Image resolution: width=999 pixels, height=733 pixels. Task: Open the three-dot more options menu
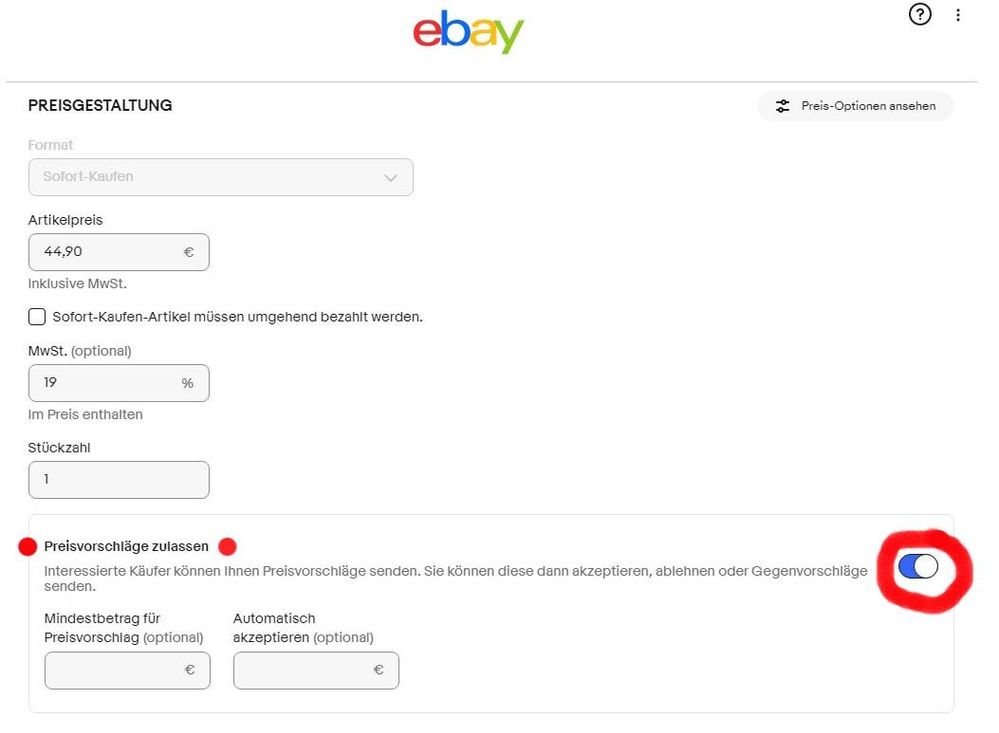[958, 15]
